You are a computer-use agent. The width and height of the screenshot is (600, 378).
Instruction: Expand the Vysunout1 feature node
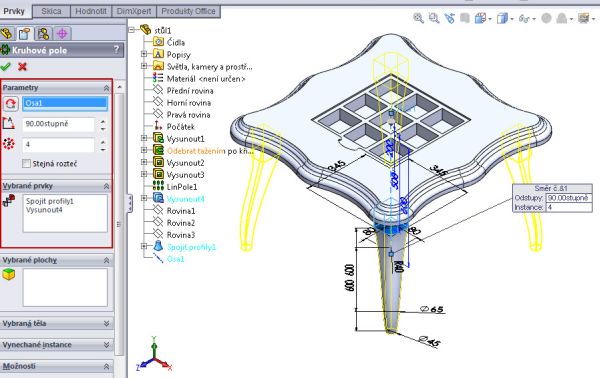[144, 138]
